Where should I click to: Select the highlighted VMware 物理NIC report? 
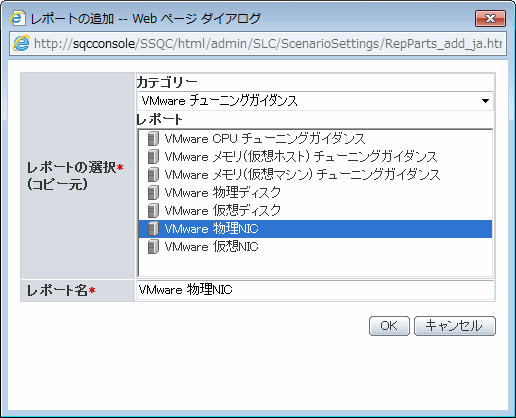pos(315,229)
